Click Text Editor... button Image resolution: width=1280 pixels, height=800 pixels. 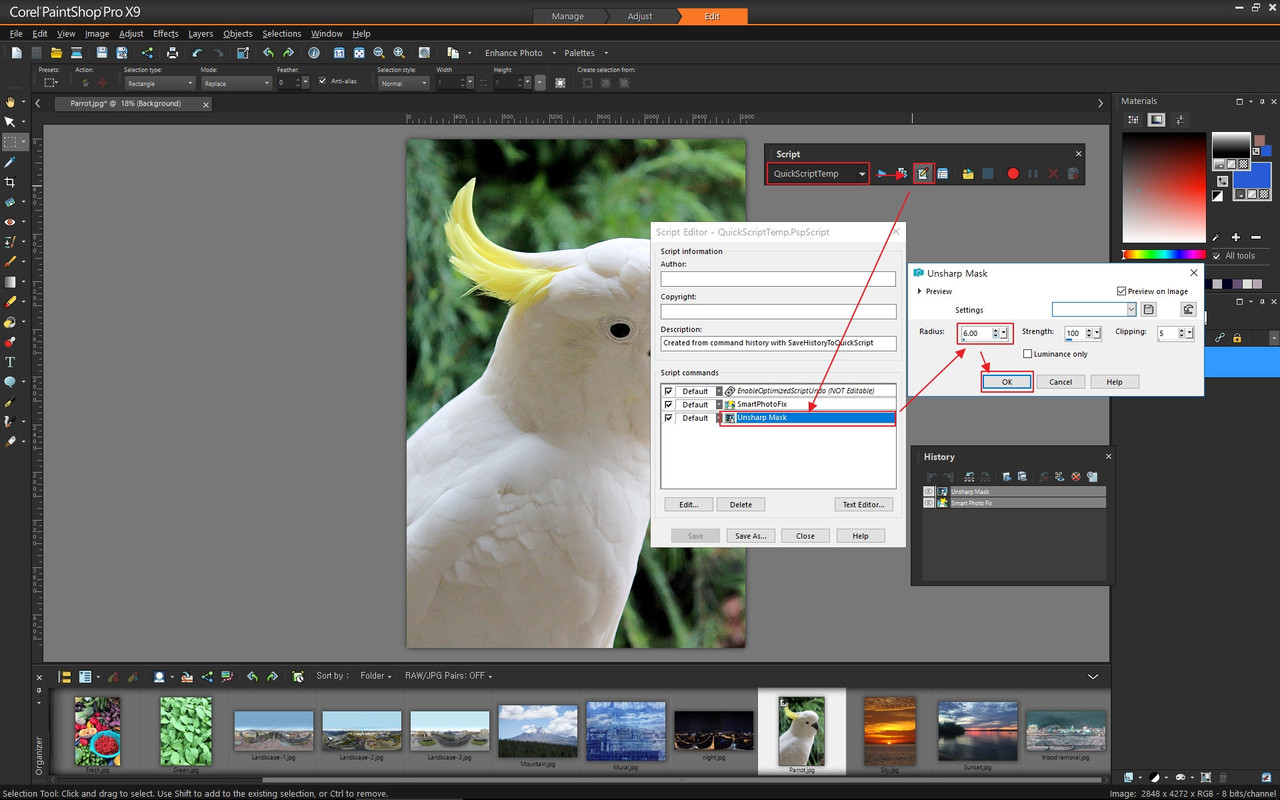(x=862, y=504)
